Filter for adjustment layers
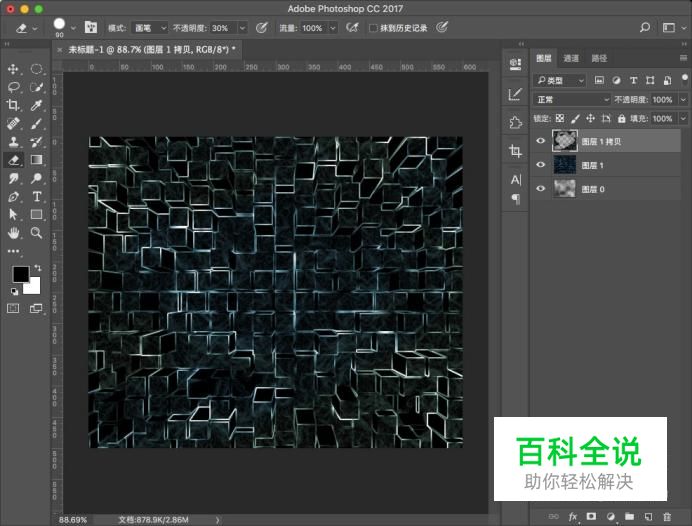Screen dimensions: 692x526 [616, 80]
